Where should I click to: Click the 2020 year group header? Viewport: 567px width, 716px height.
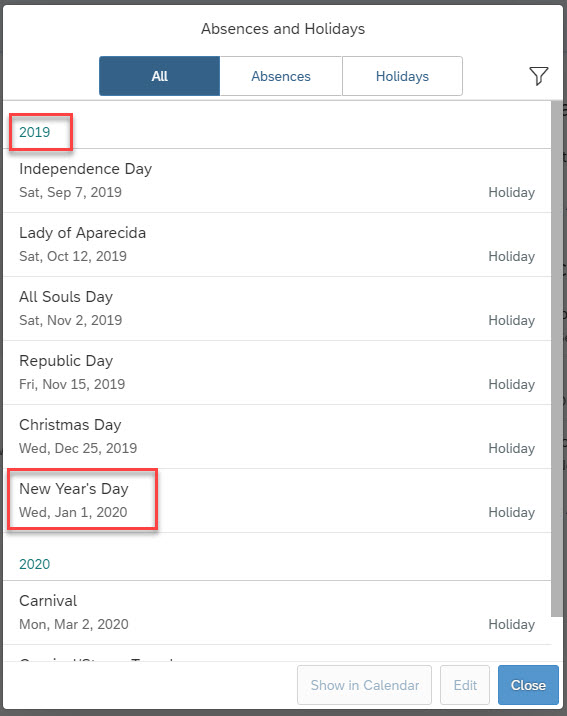click(35, 564)
